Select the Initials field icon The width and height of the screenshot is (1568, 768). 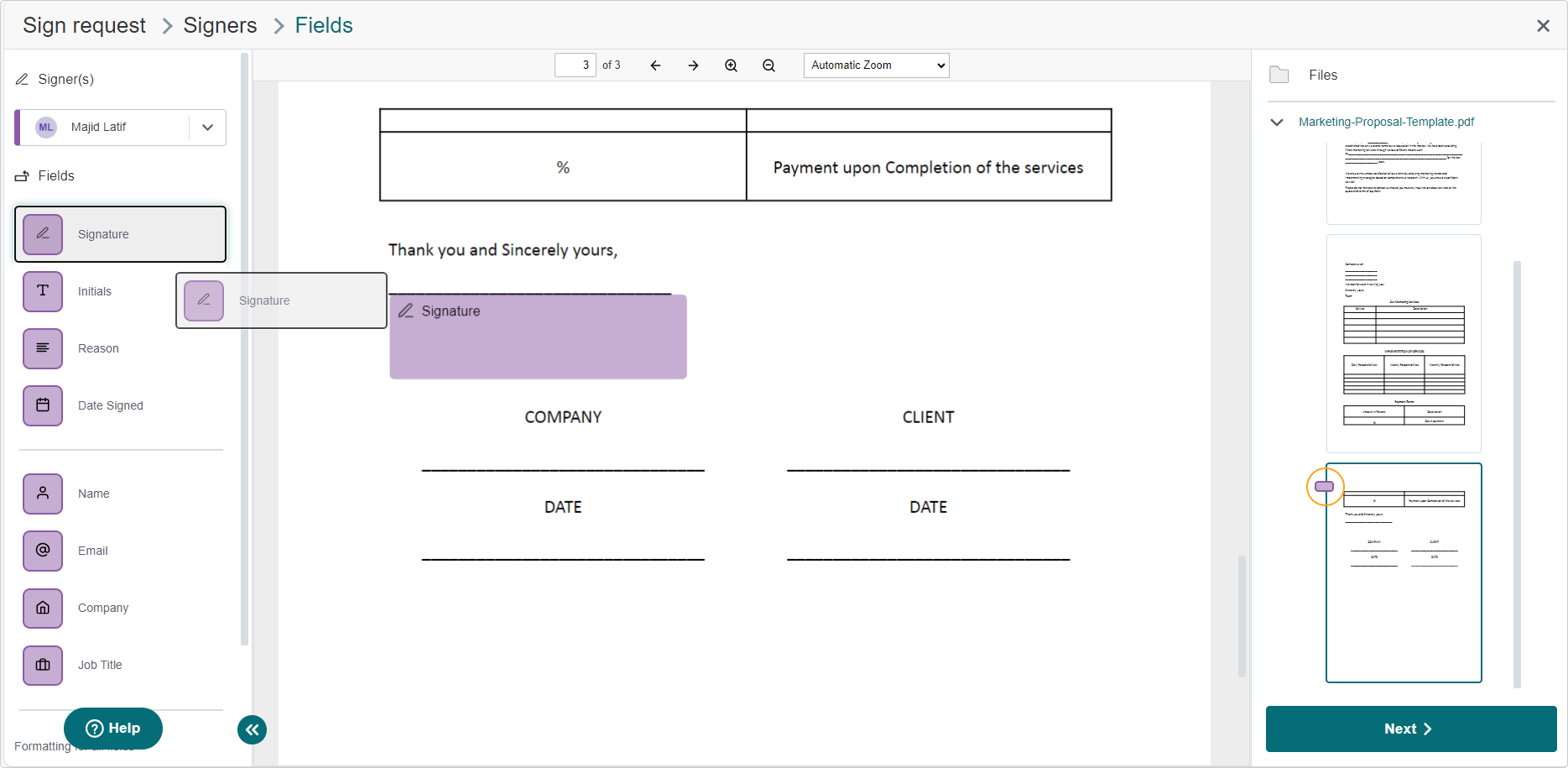tap(43, 291)
